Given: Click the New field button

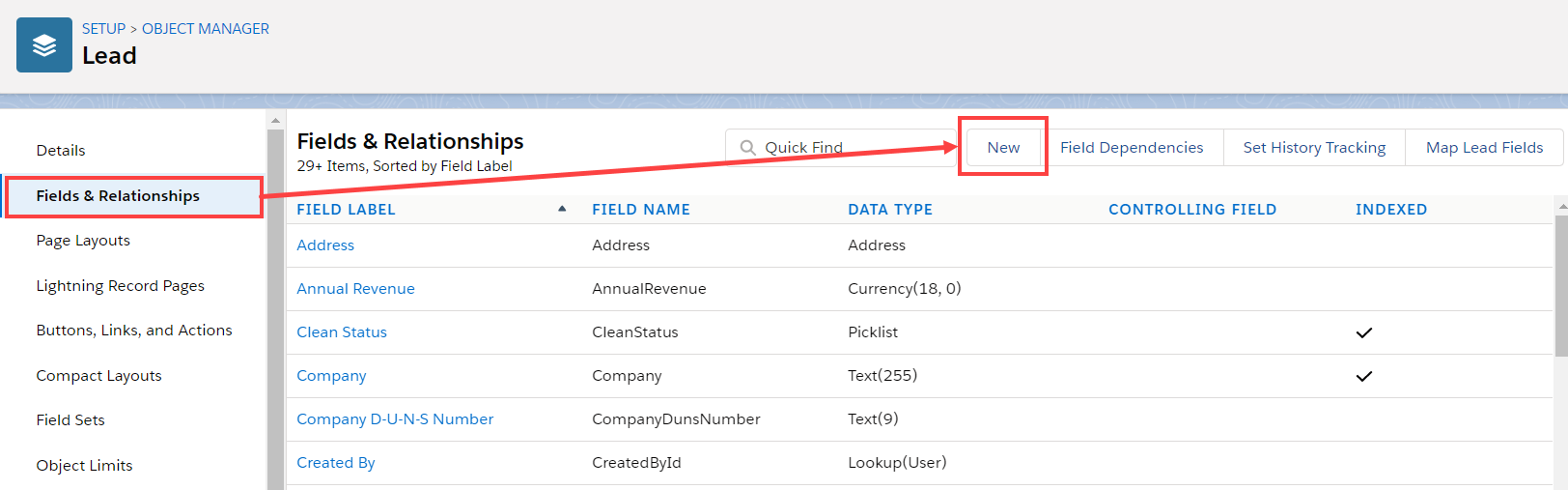Looking at the screenshot, I should pos(1003,148).
